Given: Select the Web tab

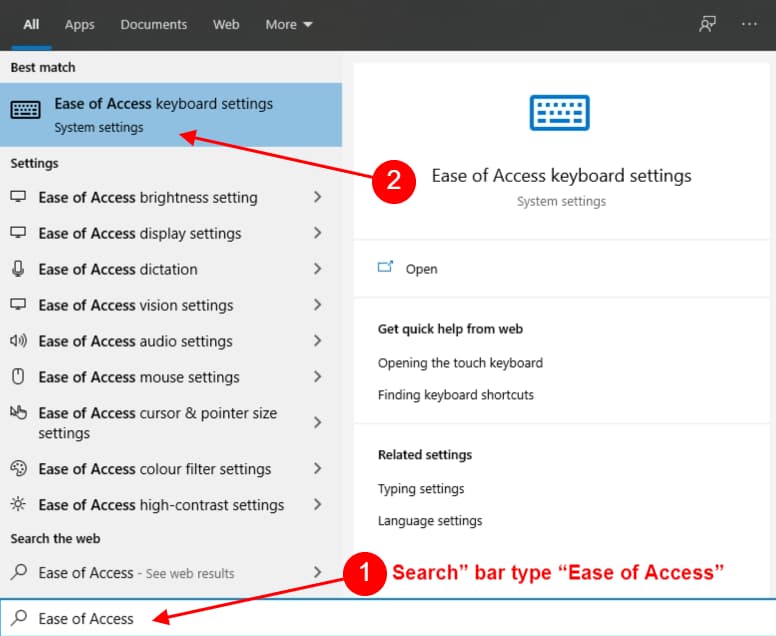Looking at the screenshot, I should pos(226,24).
